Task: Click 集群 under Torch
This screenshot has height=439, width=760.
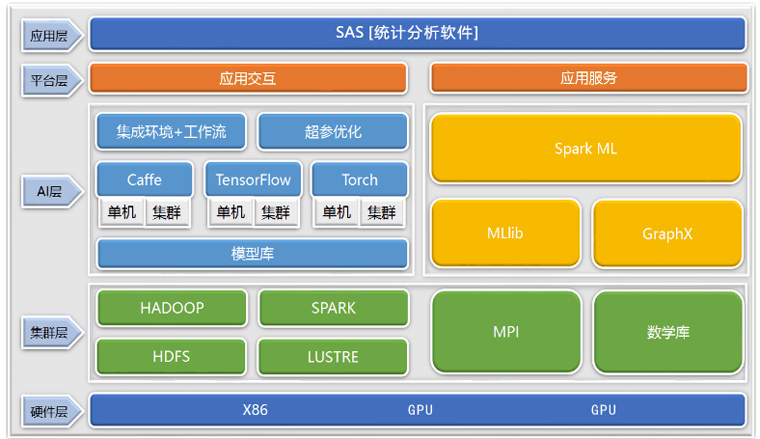Action: click(x=382, y=212)
